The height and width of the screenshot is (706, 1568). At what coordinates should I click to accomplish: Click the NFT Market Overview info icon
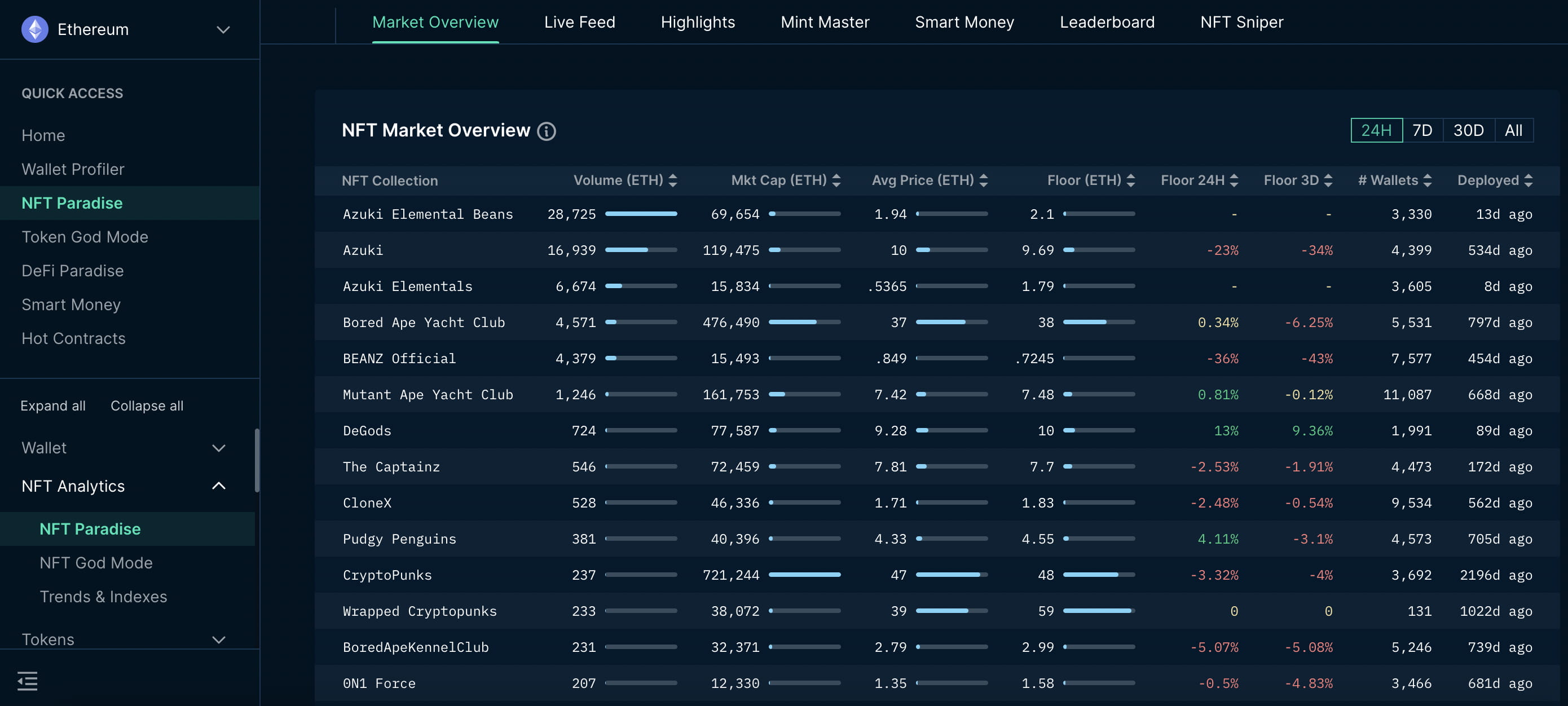[546, 131]
